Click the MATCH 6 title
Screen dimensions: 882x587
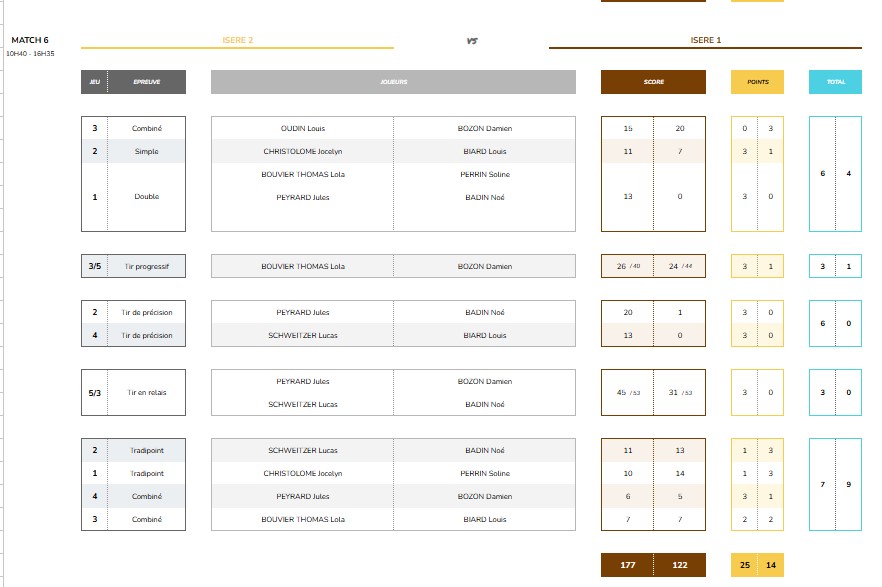30,40
